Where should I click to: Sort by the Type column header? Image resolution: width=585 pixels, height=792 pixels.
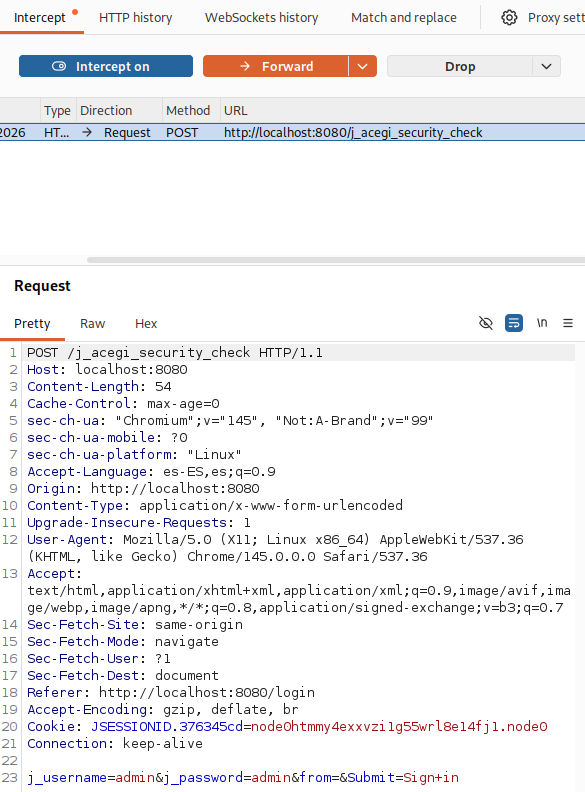[x=57, y=111]
